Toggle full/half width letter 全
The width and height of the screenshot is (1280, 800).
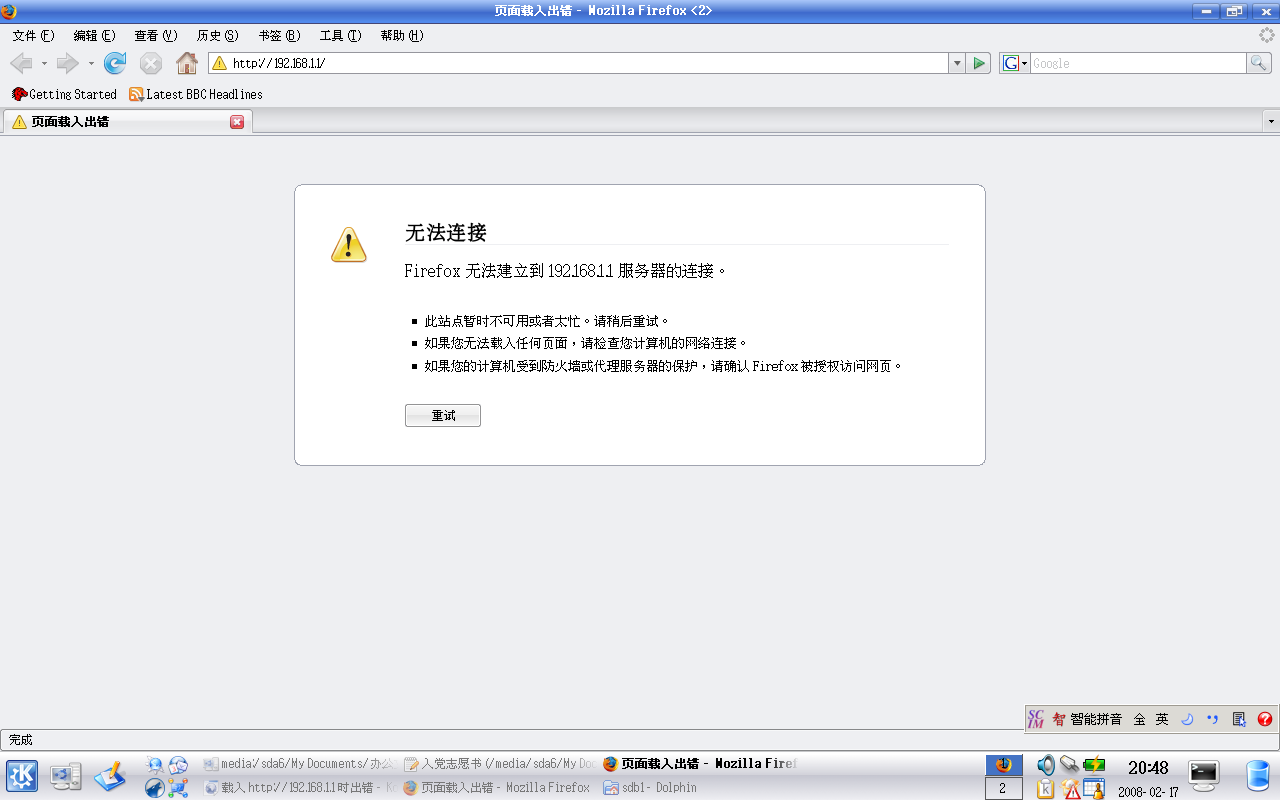pyautogui.click(x=1139, y=719)
